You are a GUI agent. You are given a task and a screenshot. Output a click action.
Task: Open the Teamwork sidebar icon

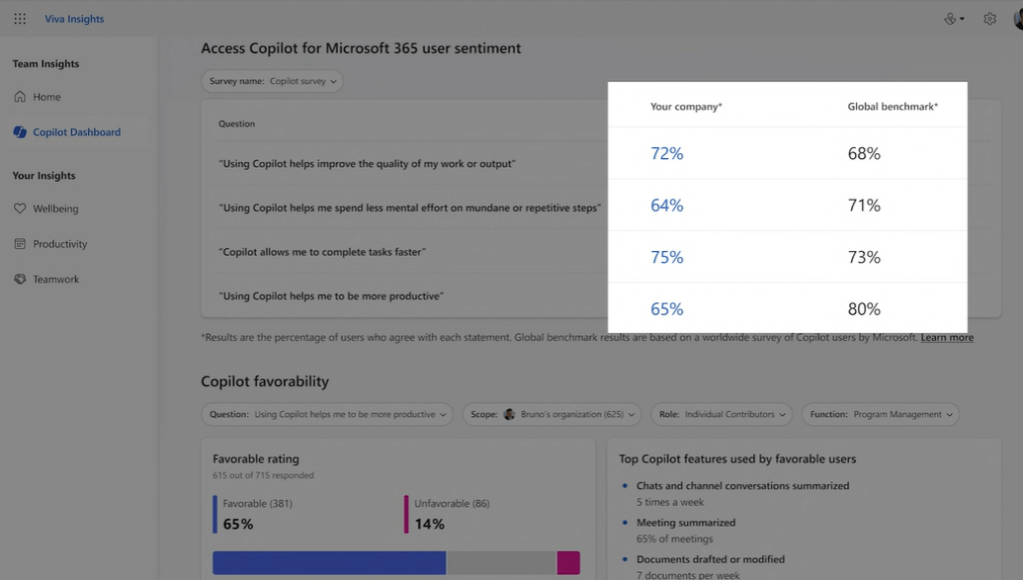pyautogui.click(x=20, y=279)
